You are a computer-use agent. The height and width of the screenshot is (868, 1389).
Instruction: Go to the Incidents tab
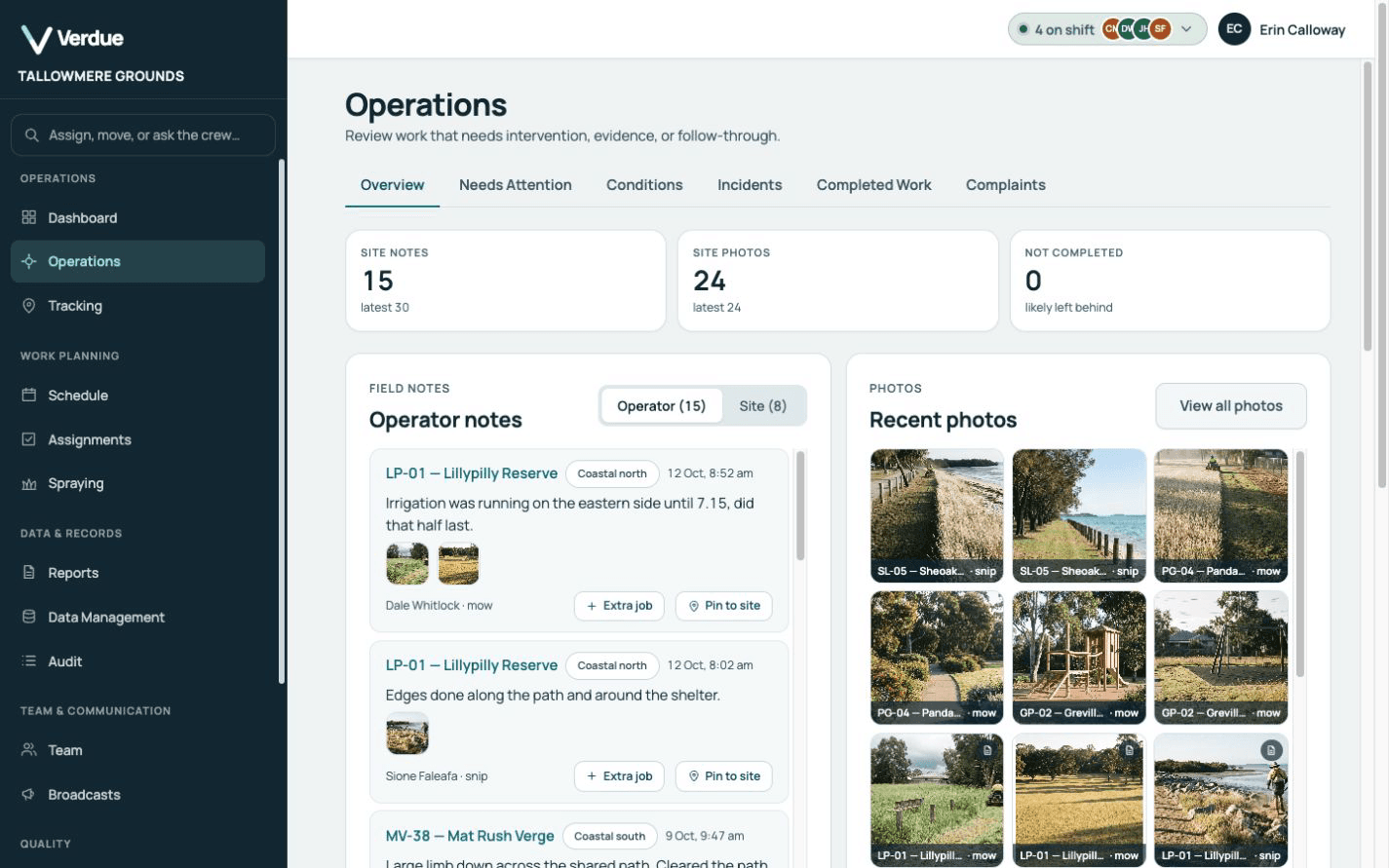(x=750, y=185)
